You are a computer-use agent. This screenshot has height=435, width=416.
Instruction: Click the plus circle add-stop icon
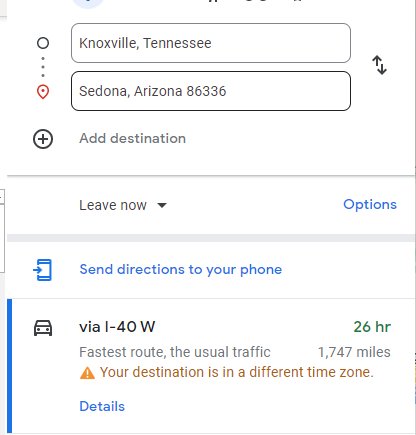pos(43,139)
